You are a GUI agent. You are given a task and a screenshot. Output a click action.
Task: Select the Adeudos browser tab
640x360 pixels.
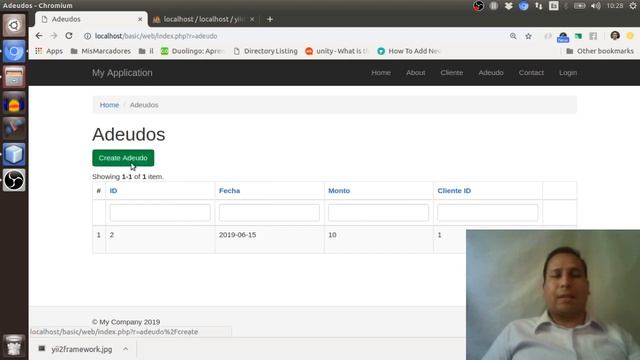click(x=91, y=19)
